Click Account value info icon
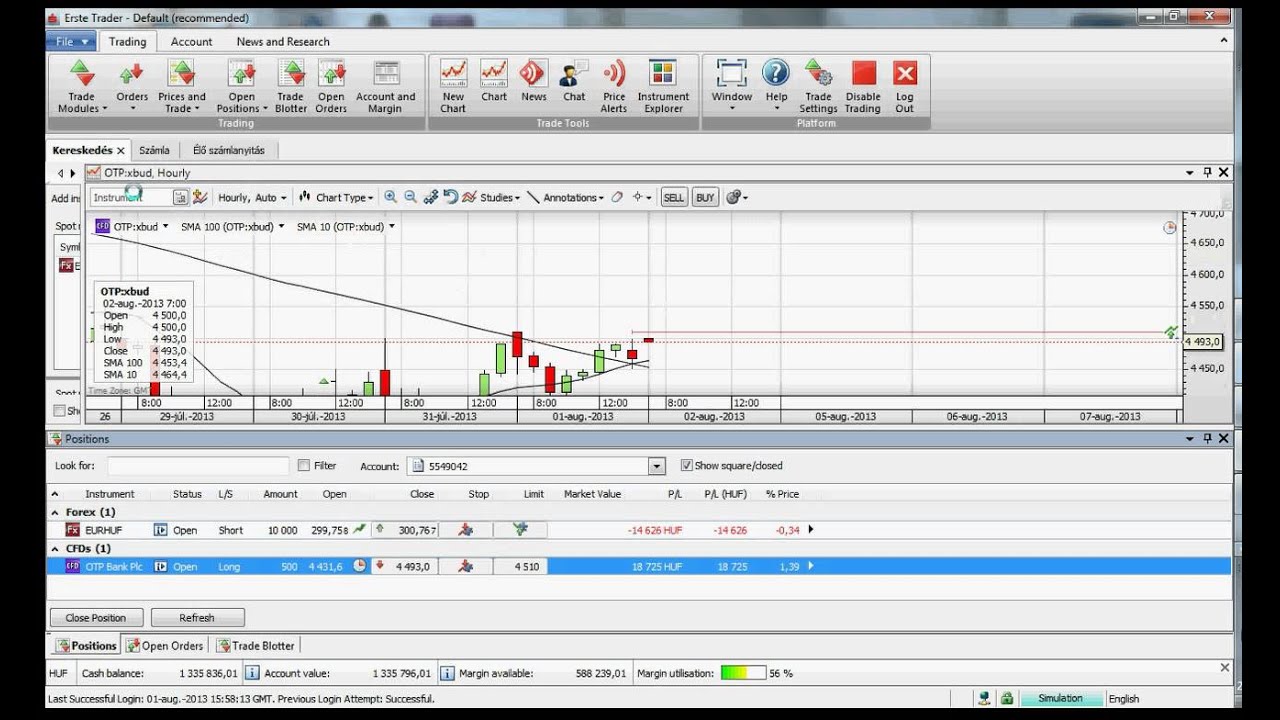This screenshot has width=1280, height=720. coord(447,673)
